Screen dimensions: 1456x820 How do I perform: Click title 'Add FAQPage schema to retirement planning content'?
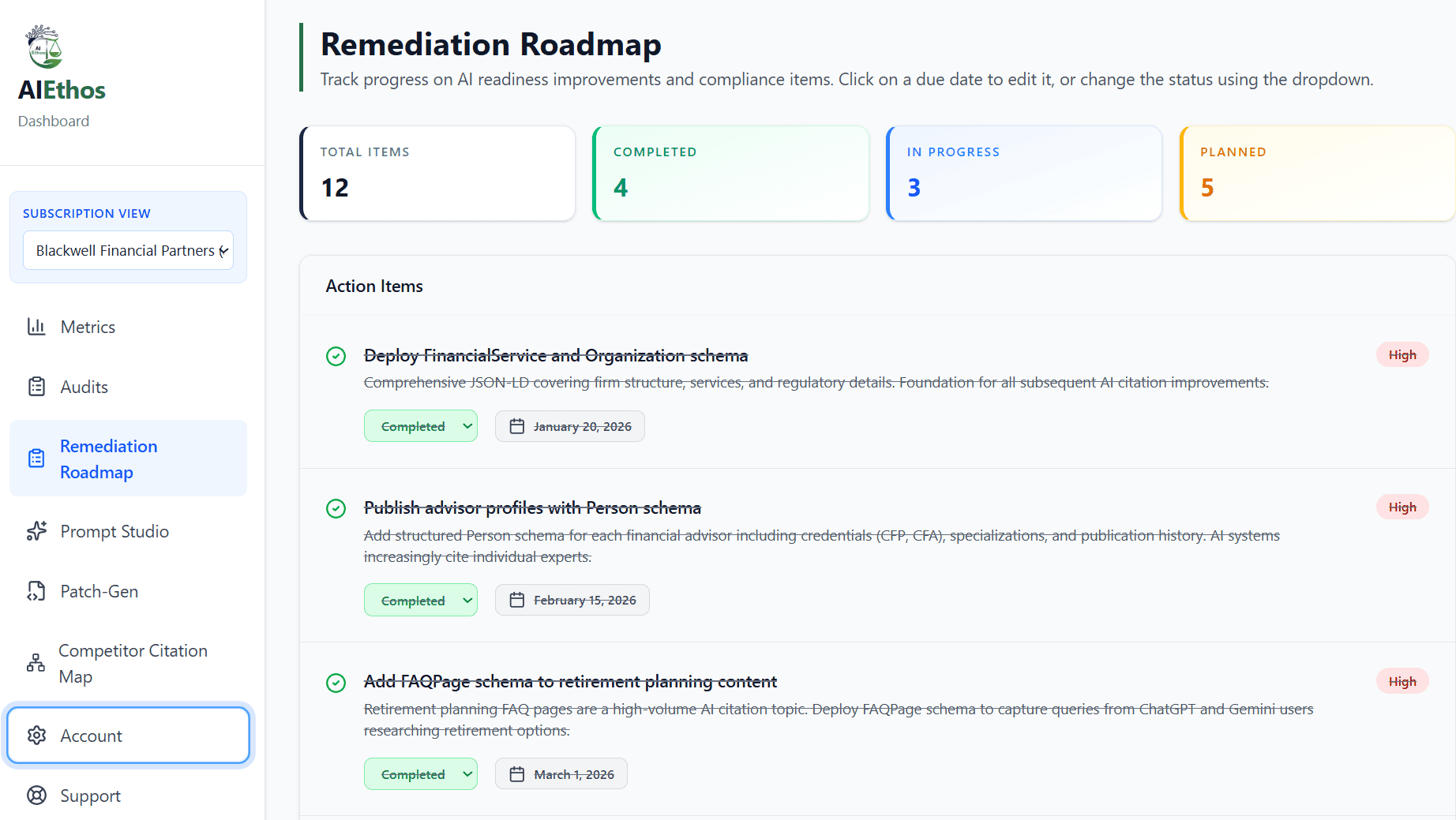click(x=570, y=682)
